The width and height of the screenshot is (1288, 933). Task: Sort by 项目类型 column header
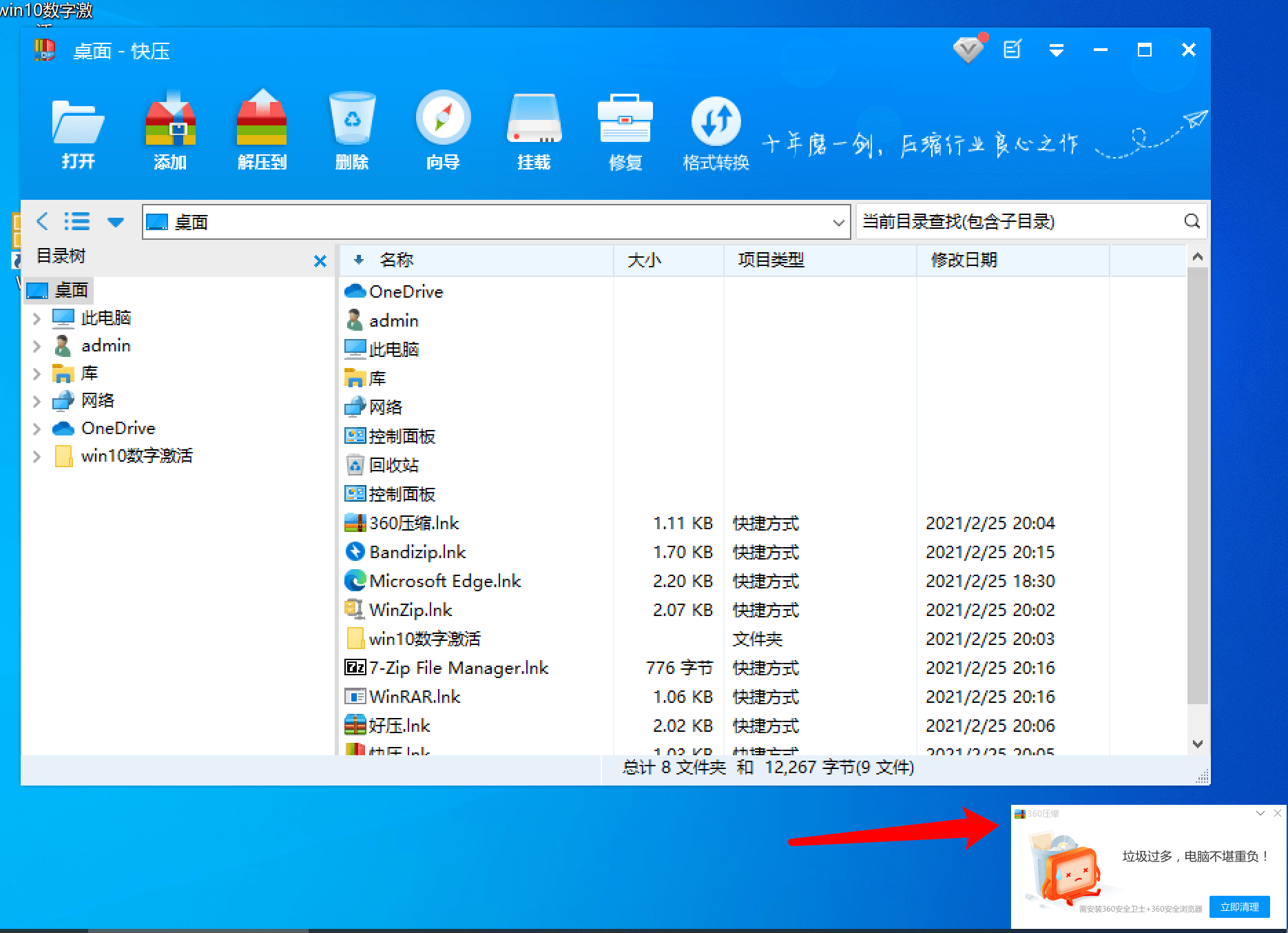coord(820,260)
